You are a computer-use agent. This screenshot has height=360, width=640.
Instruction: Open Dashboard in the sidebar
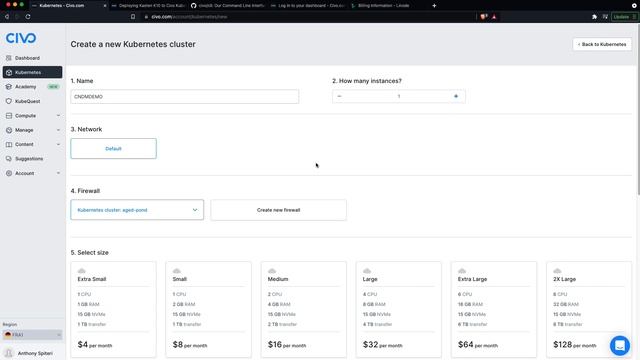pos(27,58)
